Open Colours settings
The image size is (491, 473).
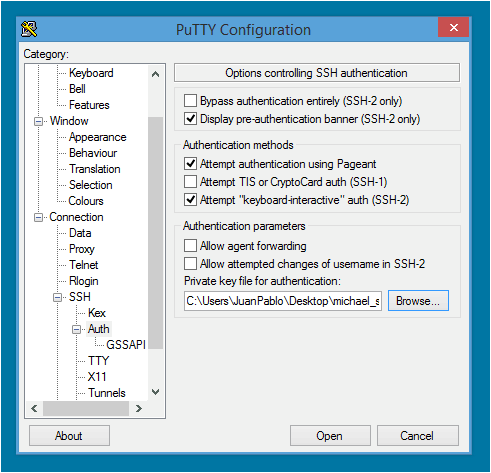pos(86,201)
